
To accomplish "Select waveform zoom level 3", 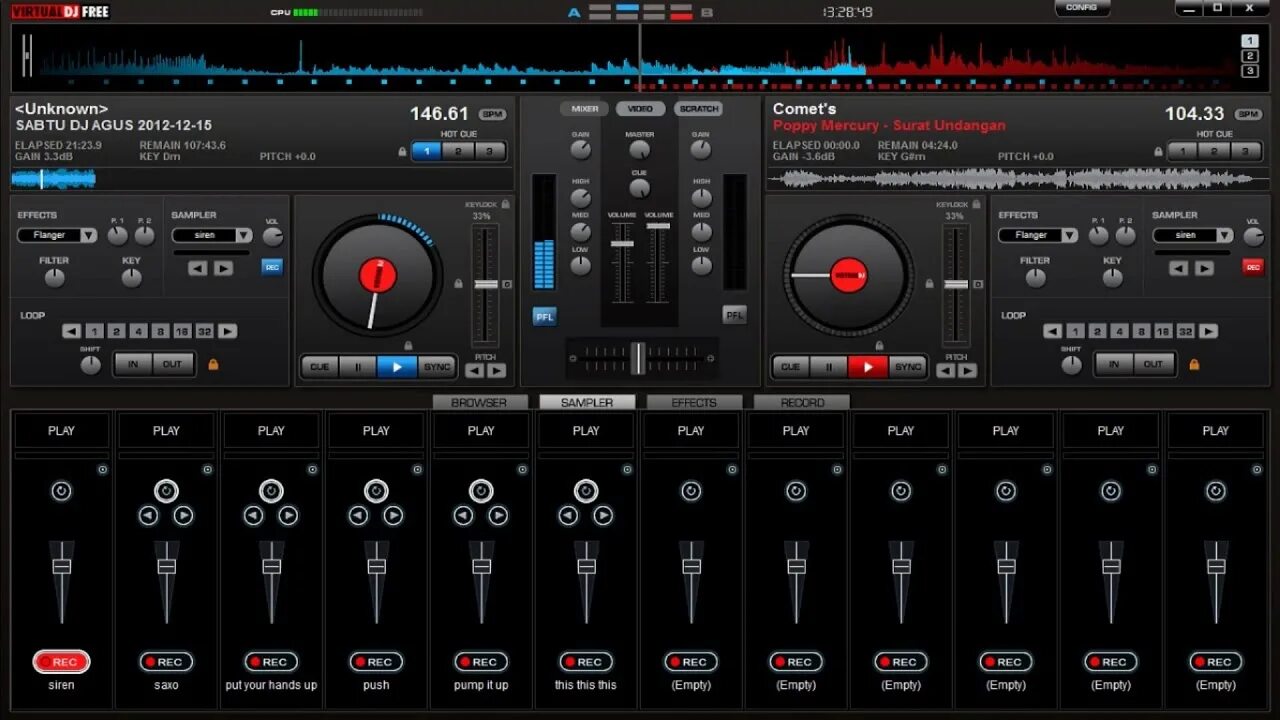I will click(1250, 71).
